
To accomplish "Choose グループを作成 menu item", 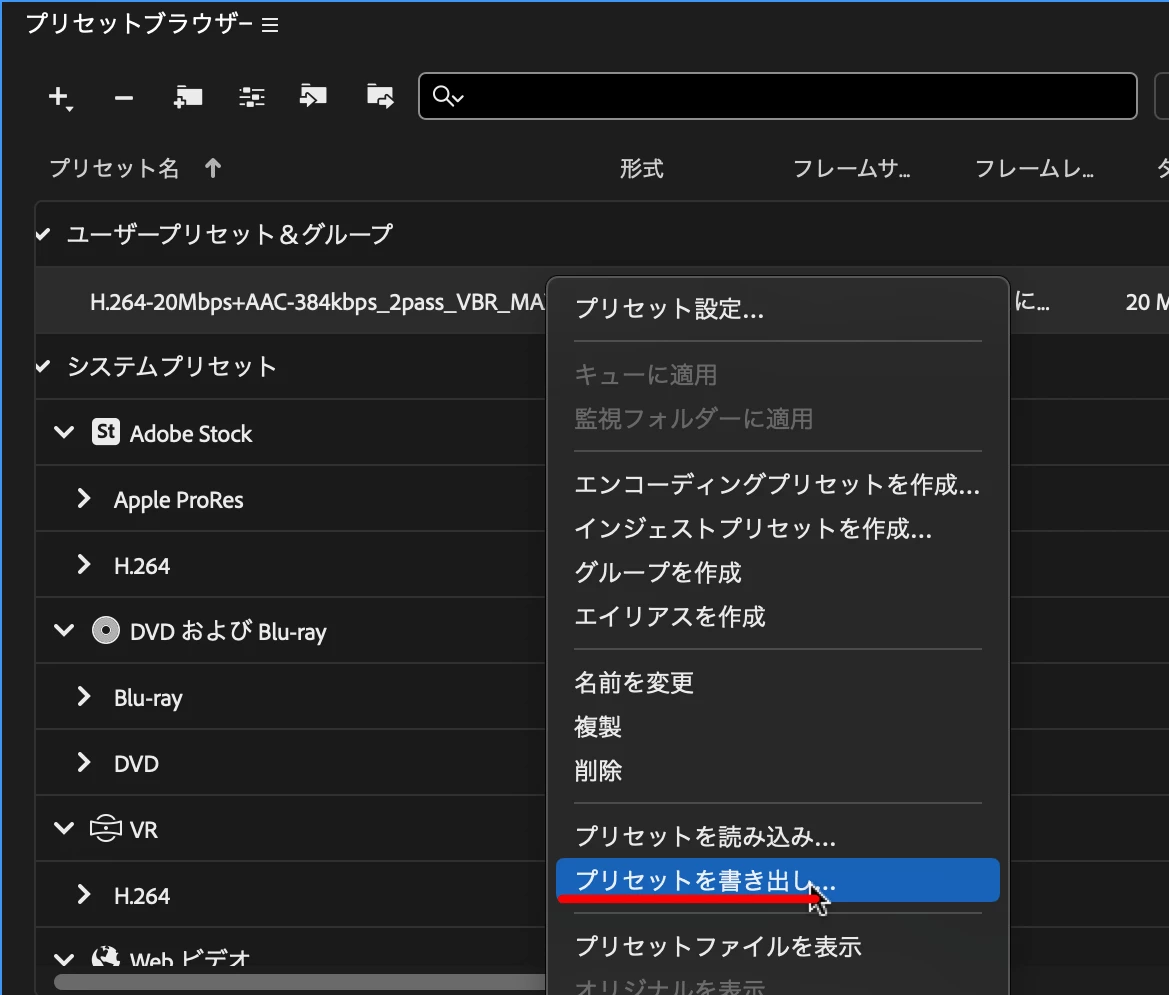I will coord(778,573).
